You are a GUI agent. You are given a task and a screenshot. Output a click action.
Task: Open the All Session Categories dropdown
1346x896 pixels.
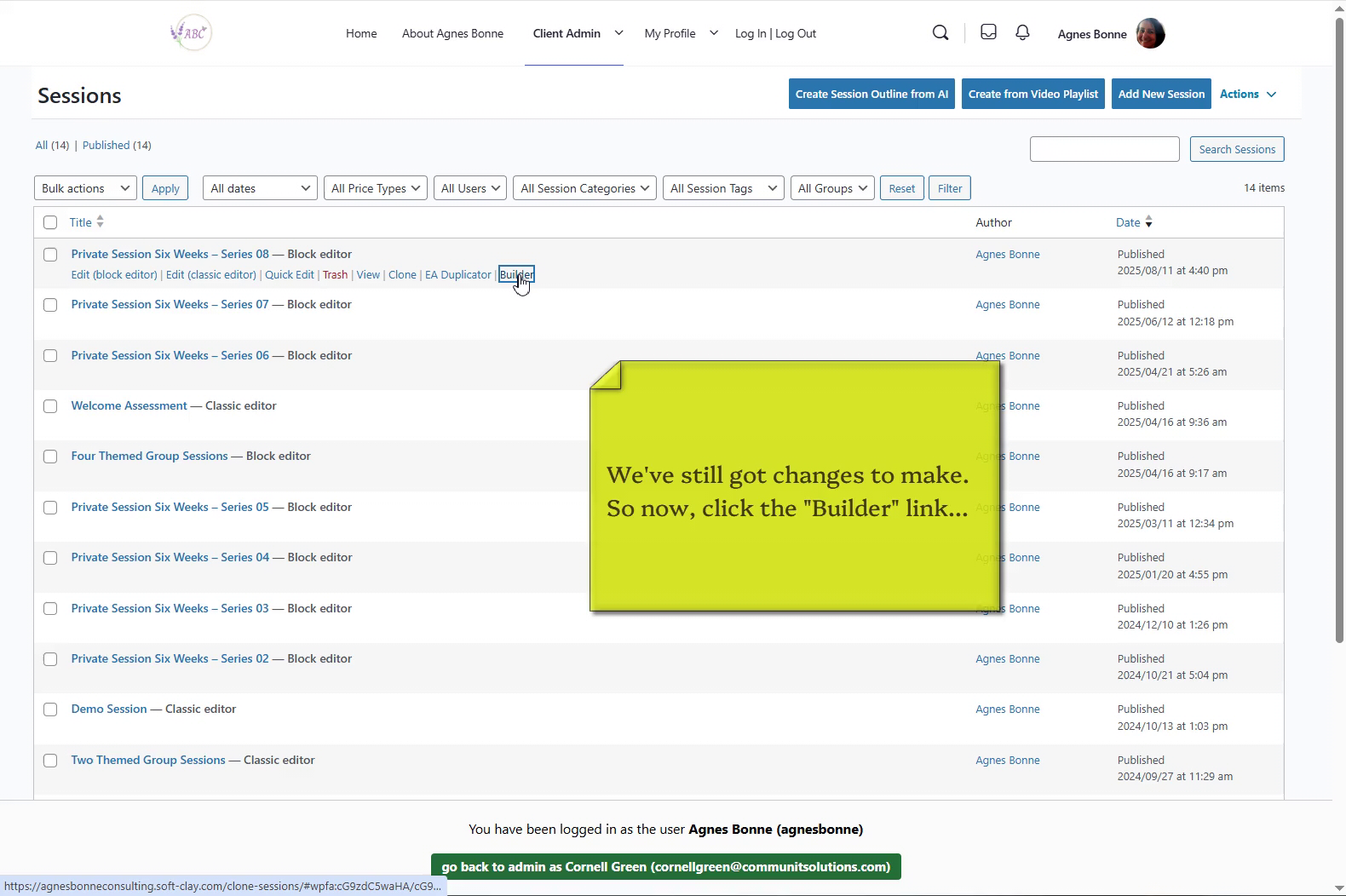click(584, 188)
